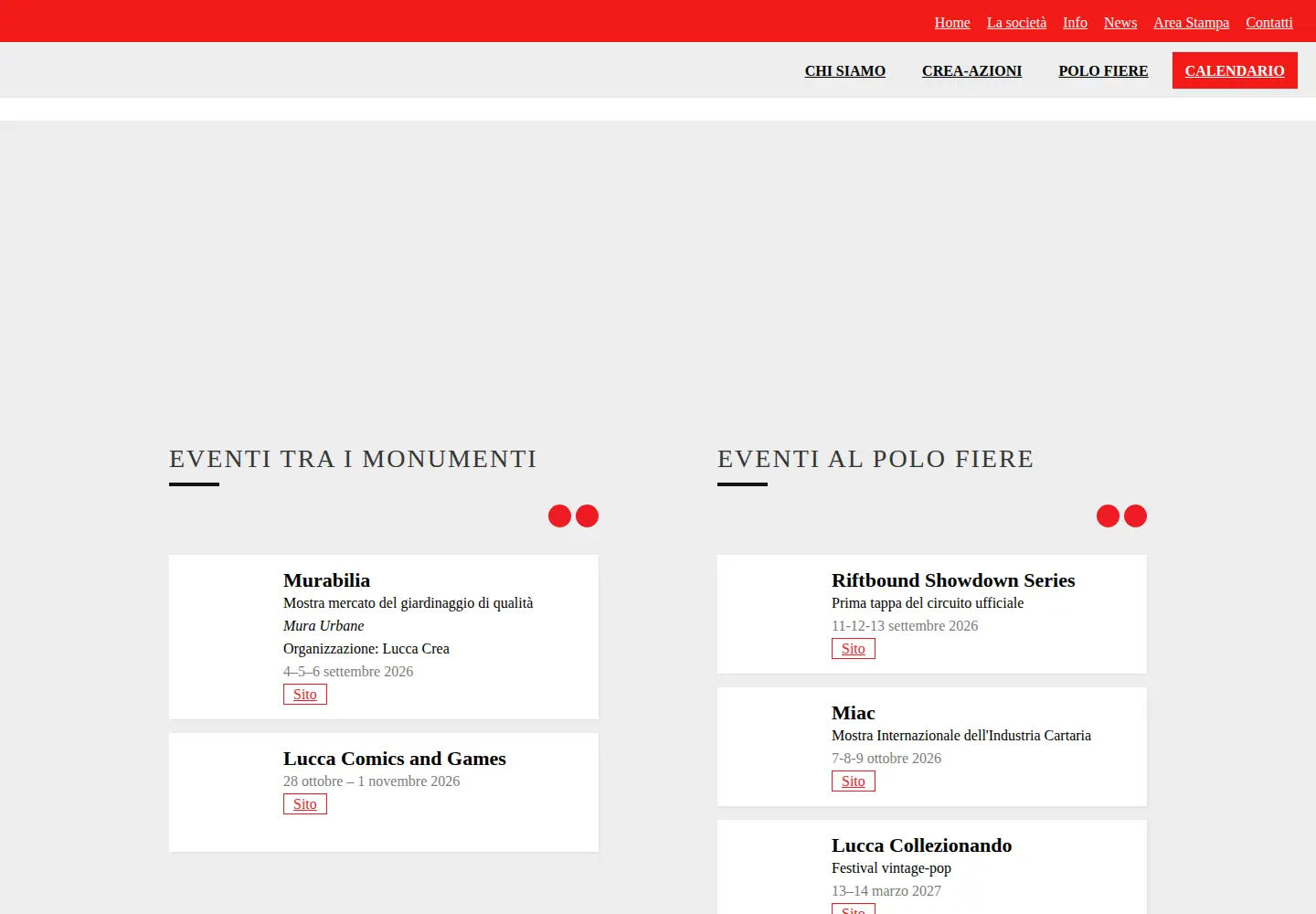Viewport: 1316px width, 914px height.
Task: Click right red dot under Eventi al Polo Fiere
Action: coord(1135,516)
